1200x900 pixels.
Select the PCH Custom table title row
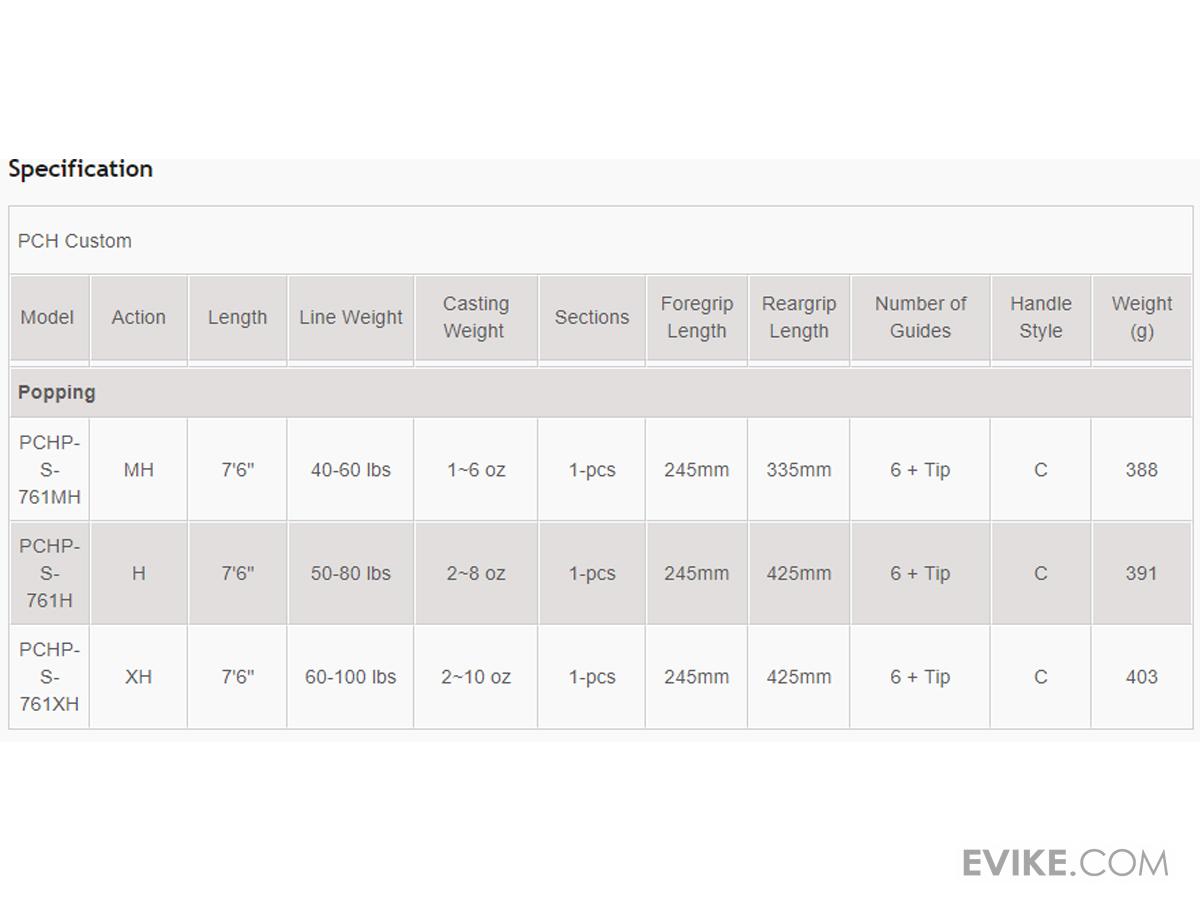coord(75,241)
